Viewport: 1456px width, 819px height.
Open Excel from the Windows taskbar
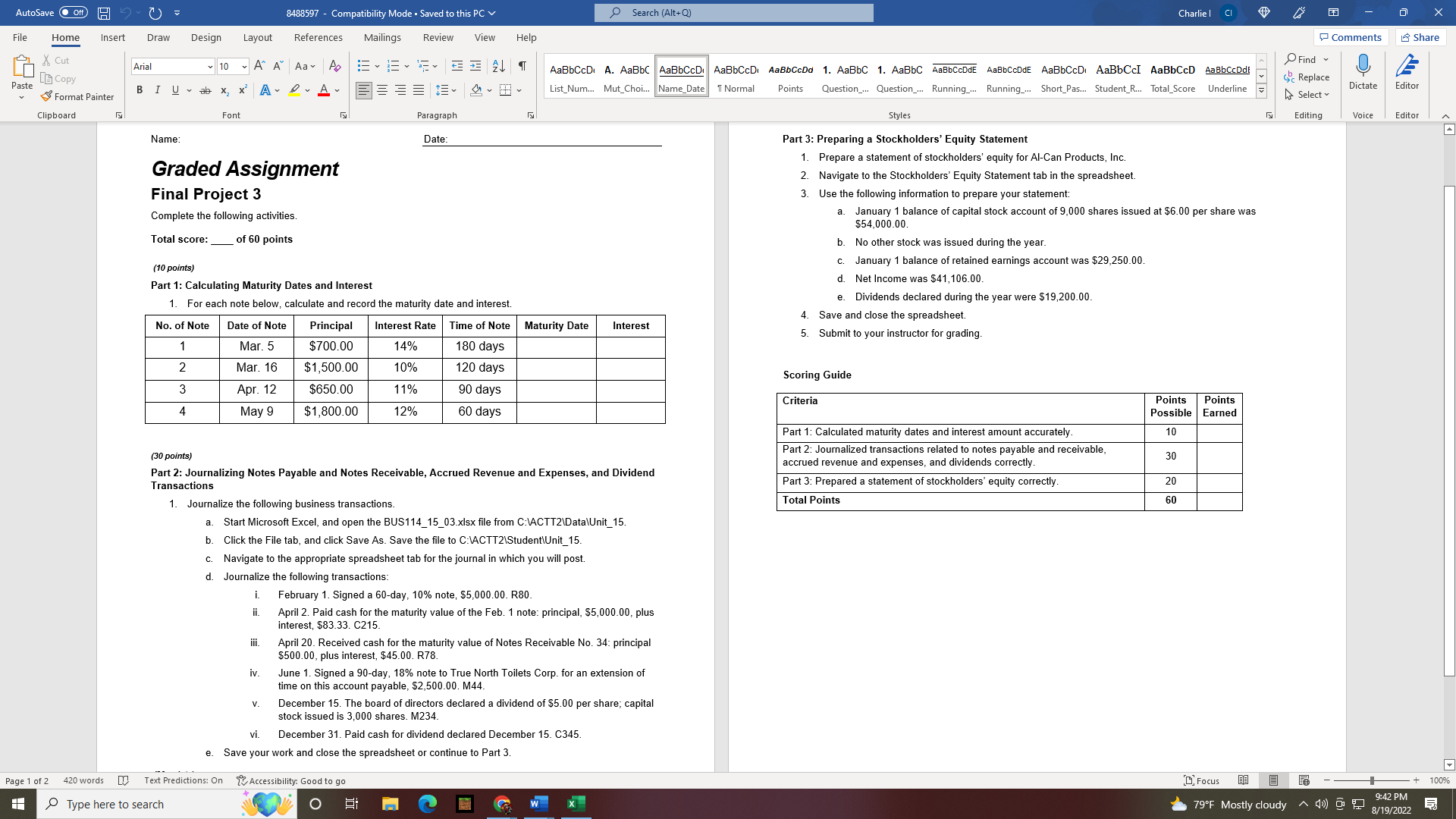(x=576, y=804)
